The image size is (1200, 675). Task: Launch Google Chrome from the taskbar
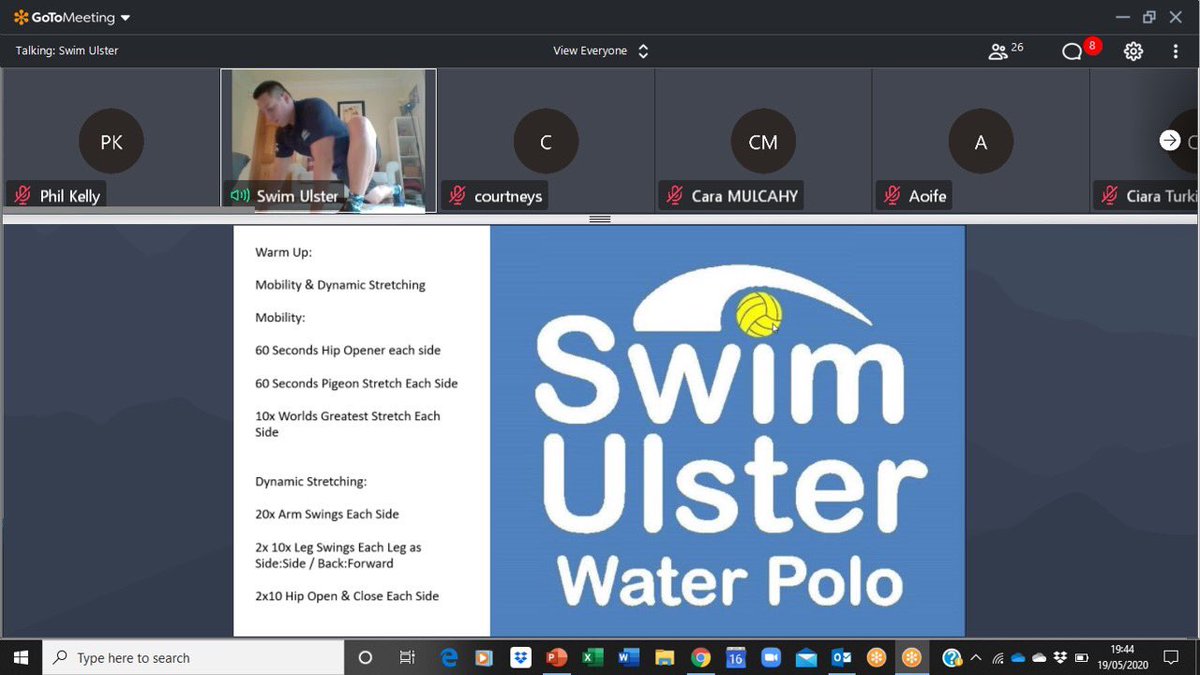pos(700,657)
